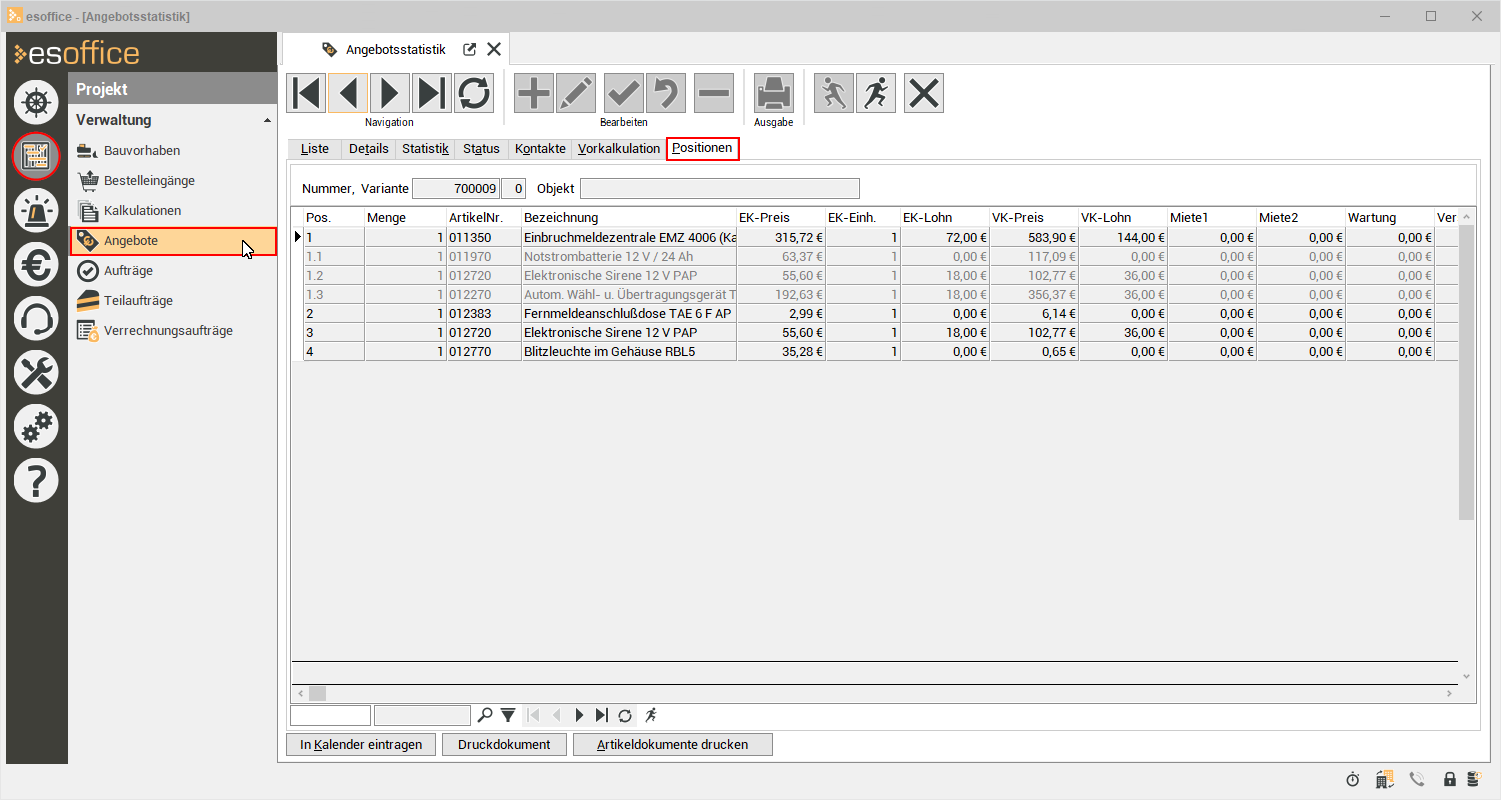Click the first running figure toolbar icon
1501x800 pixels.
(834, 93)
